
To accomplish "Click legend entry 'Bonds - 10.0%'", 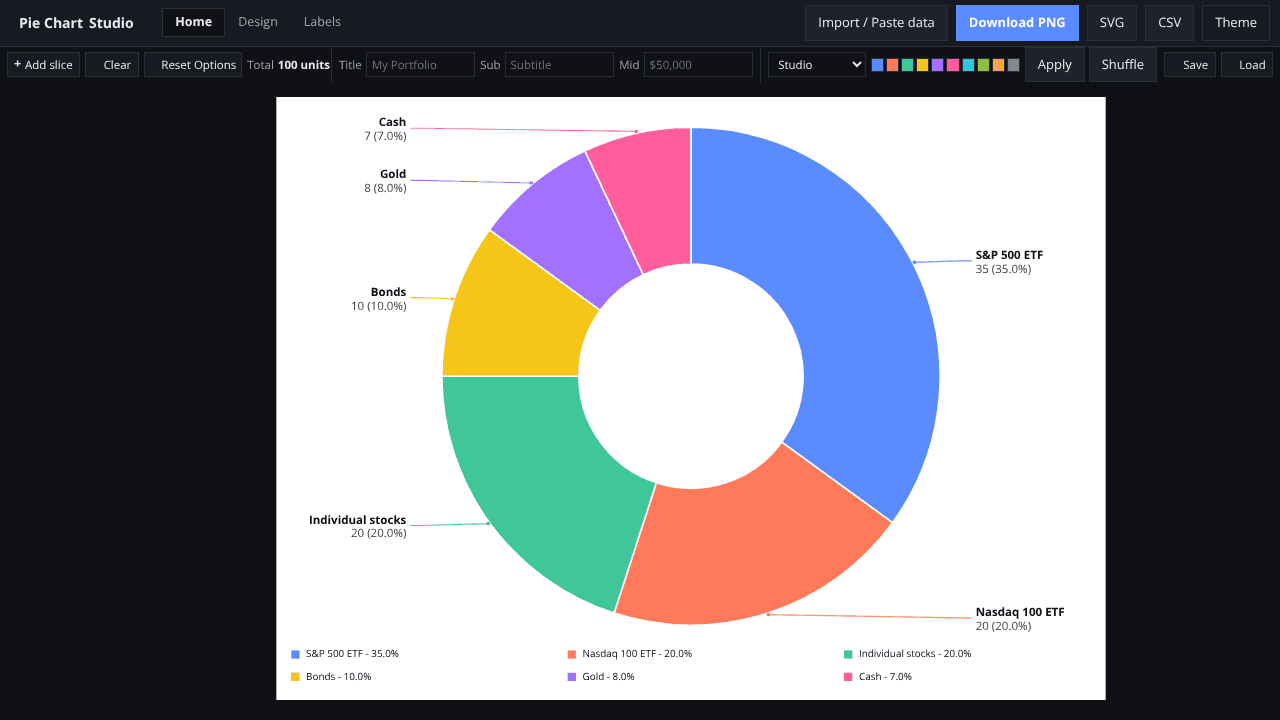I will click(331, 677).
